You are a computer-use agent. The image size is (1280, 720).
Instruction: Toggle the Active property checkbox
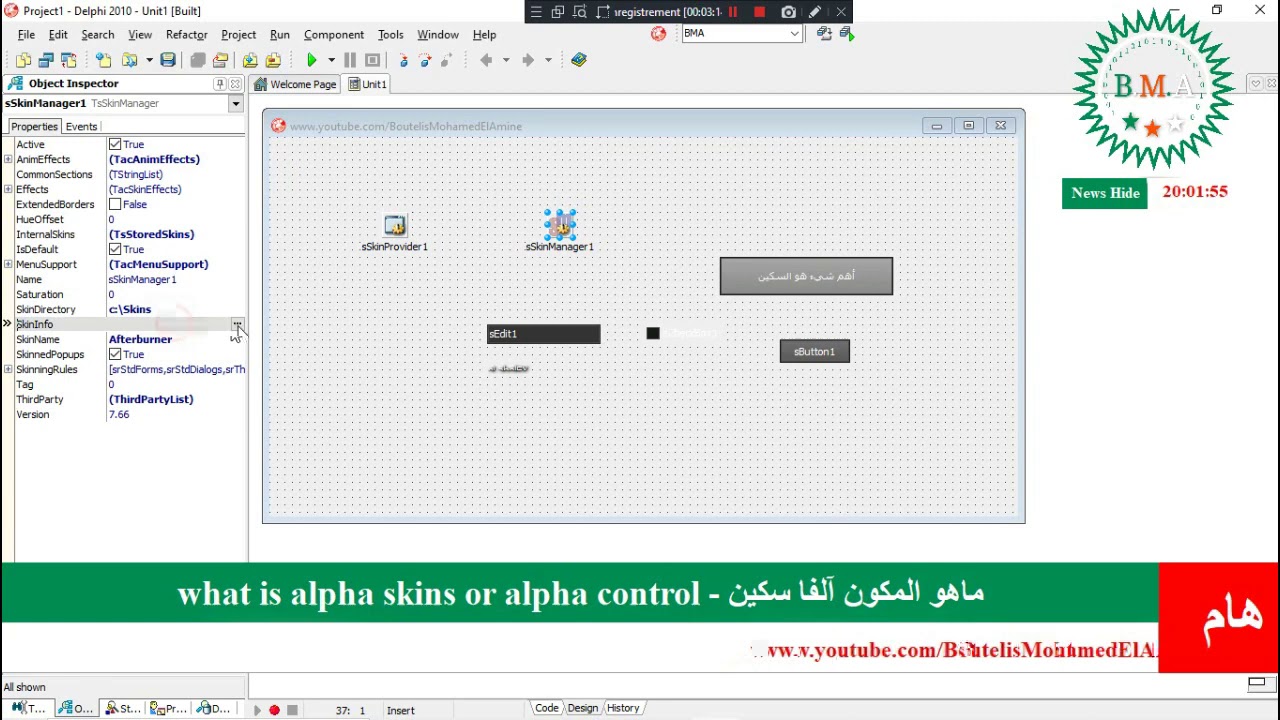click(x=115, y=144)
